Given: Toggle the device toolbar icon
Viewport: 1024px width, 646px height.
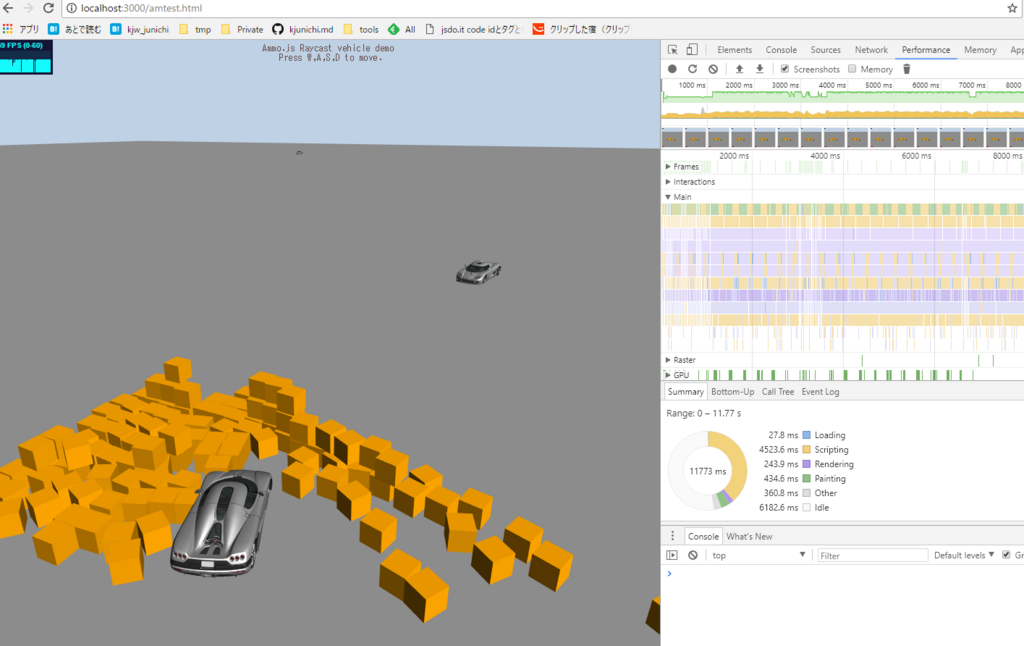Looking at the screenshot, I should click(692, 50).
